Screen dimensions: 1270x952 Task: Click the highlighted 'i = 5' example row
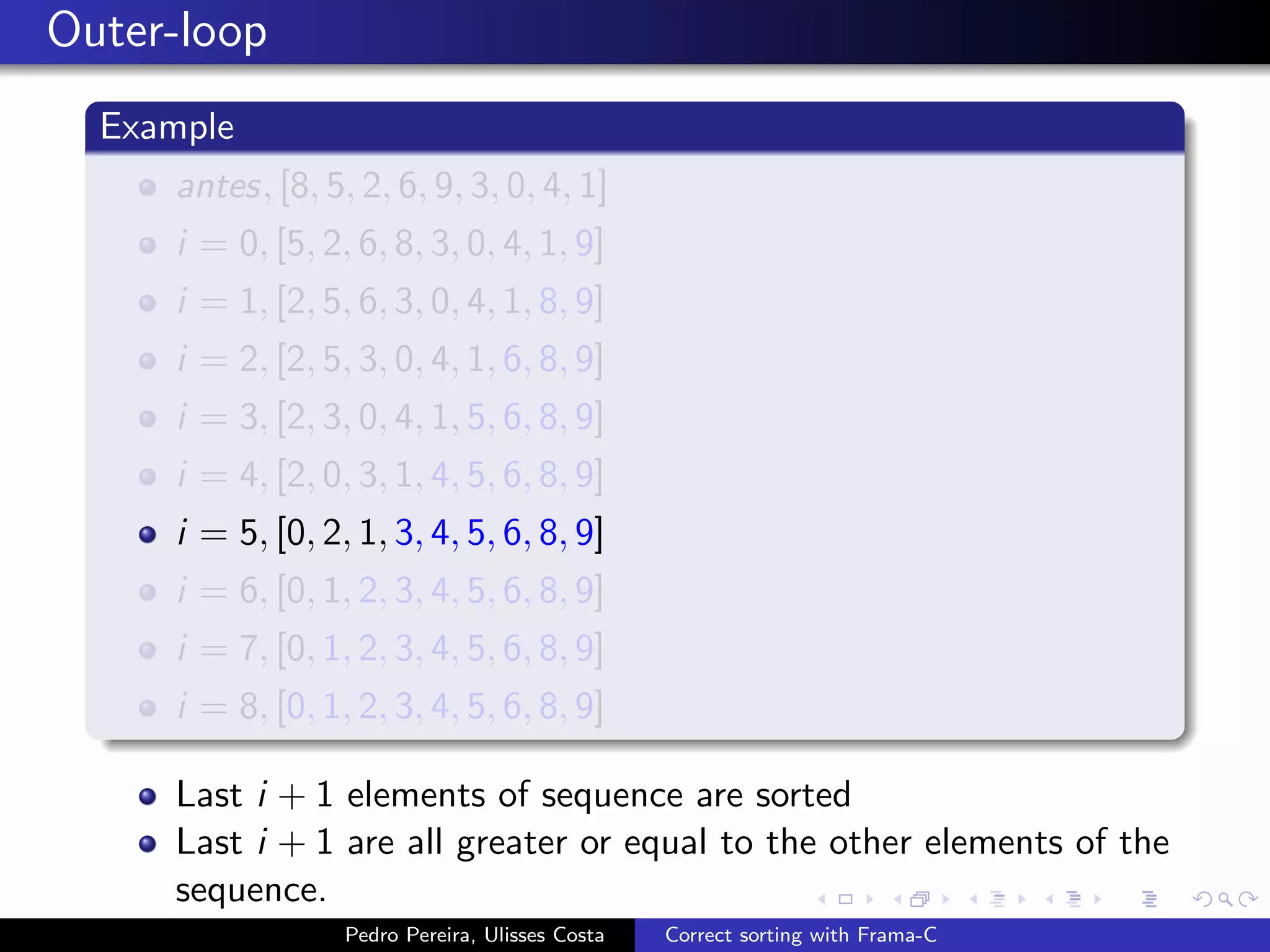click(x=389, y=533)
